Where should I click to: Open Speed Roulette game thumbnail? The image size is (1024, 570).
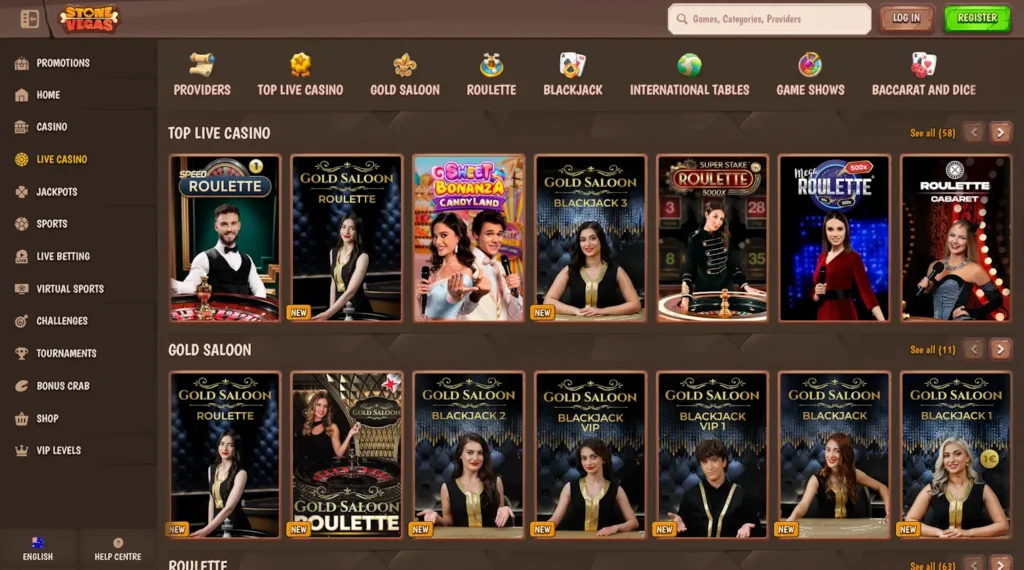[x=225, y=238]
